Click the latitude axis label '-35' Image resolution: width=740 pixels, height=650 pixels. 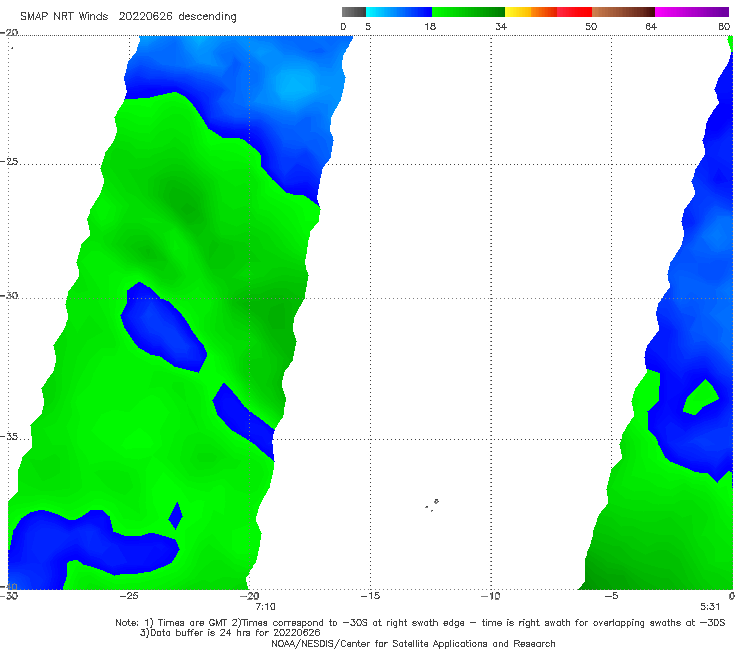tap(9, 437)
